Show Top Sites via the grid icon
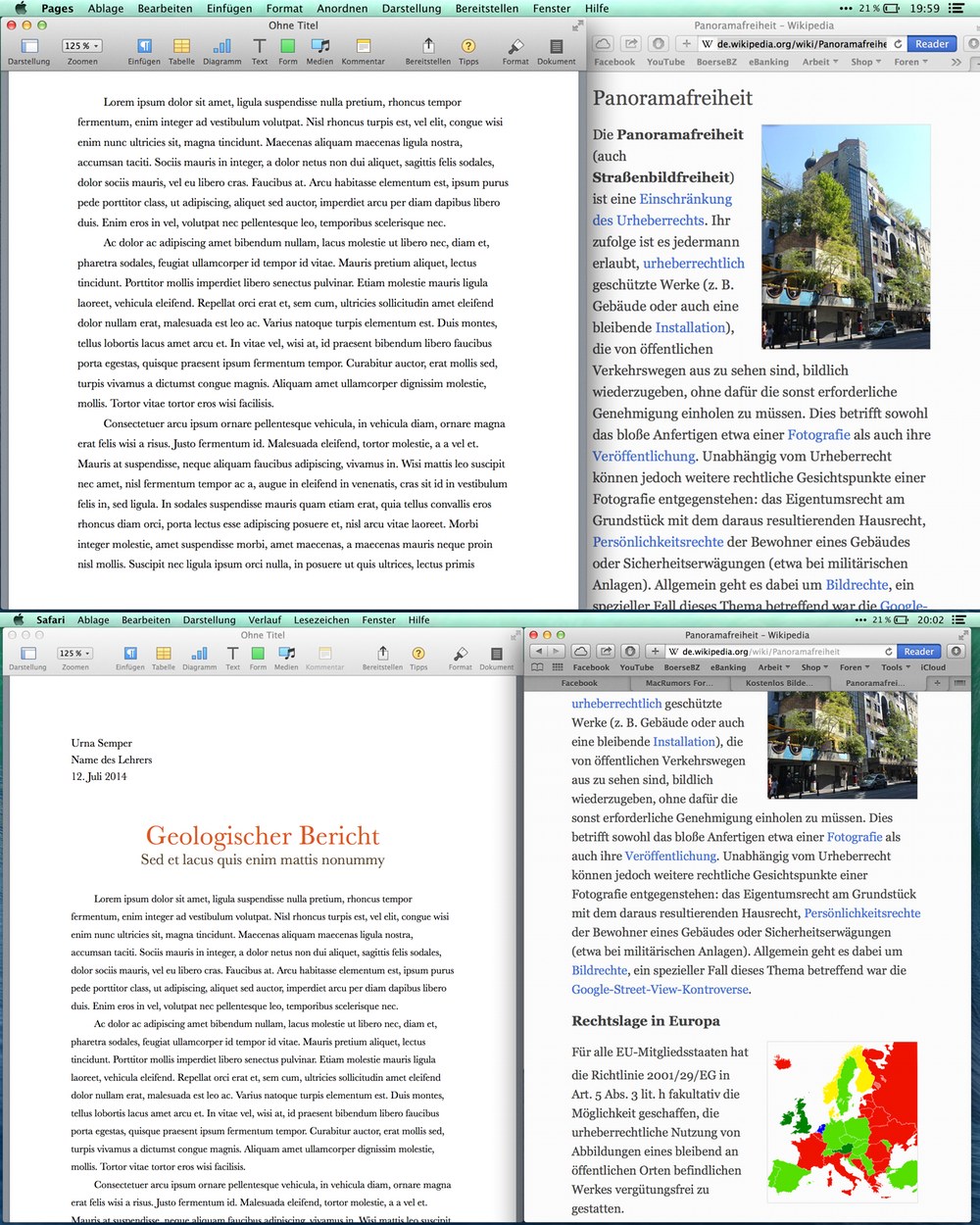This screenshot has height=1225, width=980. (x=558, y=667)
